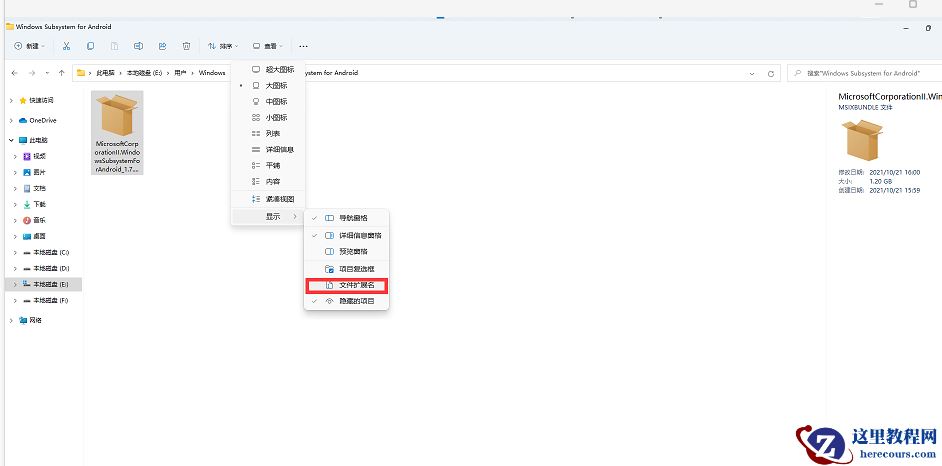The image size is (942, 466).
Task: Go back with the left arrow
Action: click(14, 73)
